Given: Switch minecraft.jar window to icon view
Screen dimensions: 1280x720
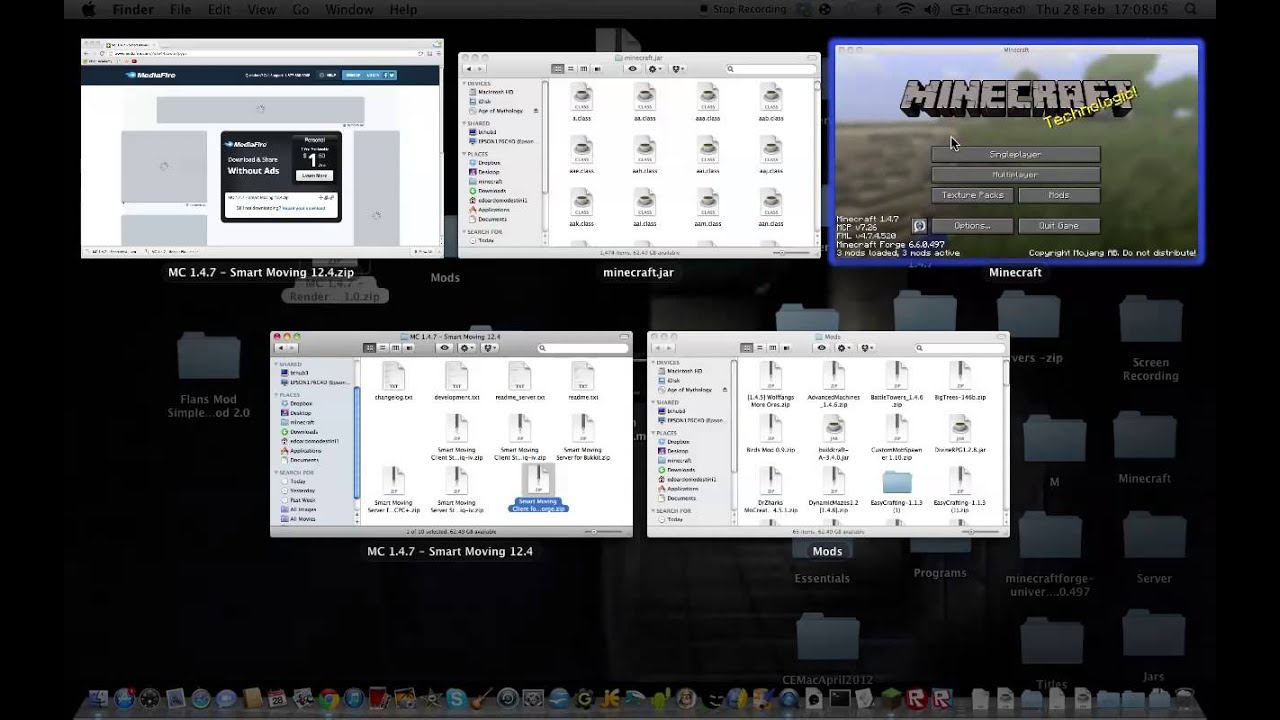Looking at the screenshot, I should pyautogui.click(x=558, y=69).
